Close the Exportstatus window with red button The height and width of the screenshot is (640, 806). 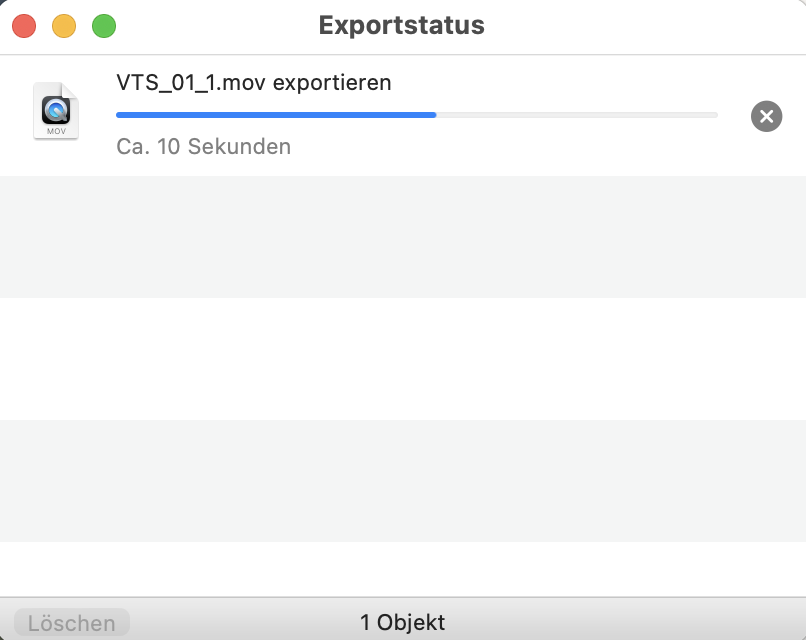pos(24,26)
